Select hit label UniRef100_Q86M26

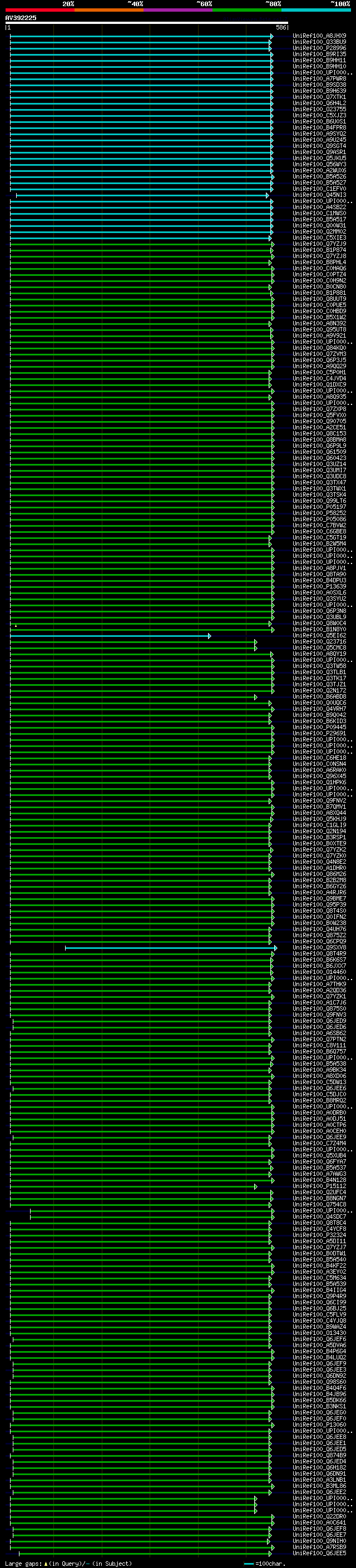click(319, 874)
